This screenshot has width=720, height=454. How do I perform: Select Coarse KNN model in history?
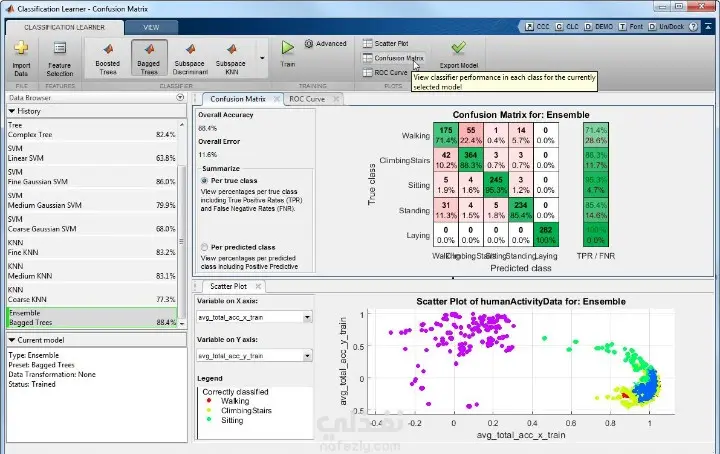click(x=92, y=295)
